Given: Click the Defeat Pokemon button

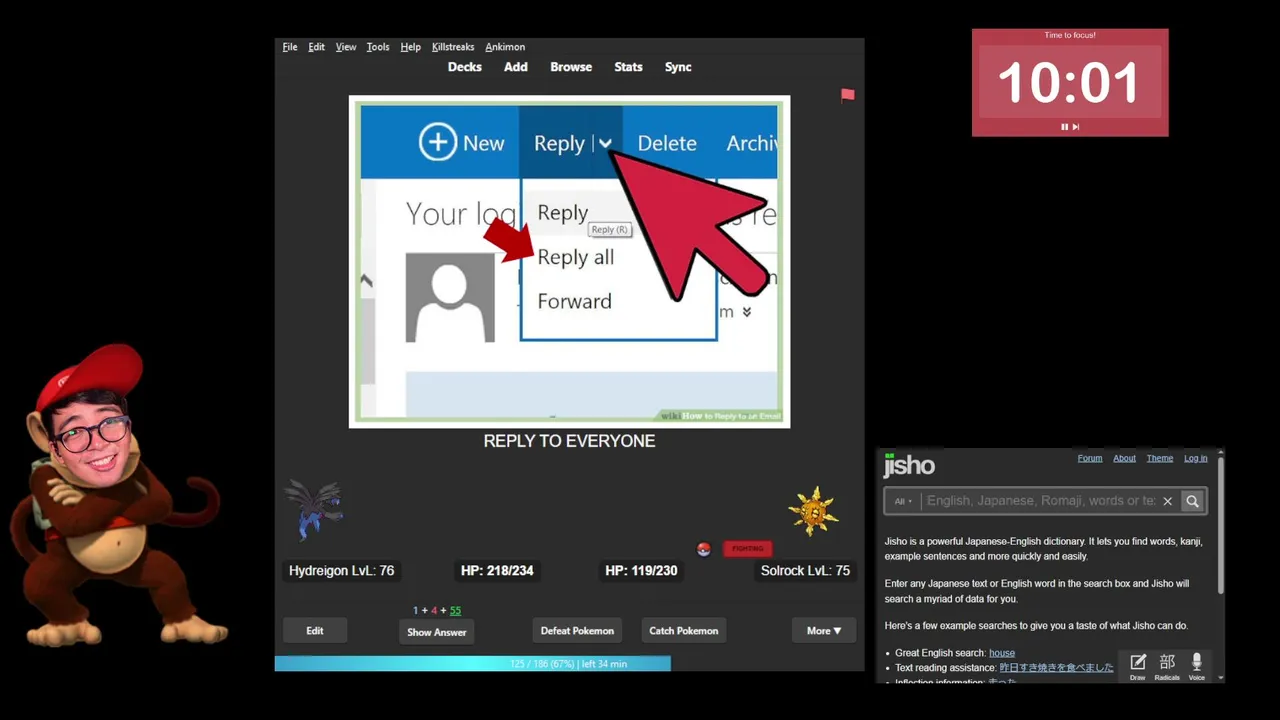Looking at the screenshot, I should 577,631.
